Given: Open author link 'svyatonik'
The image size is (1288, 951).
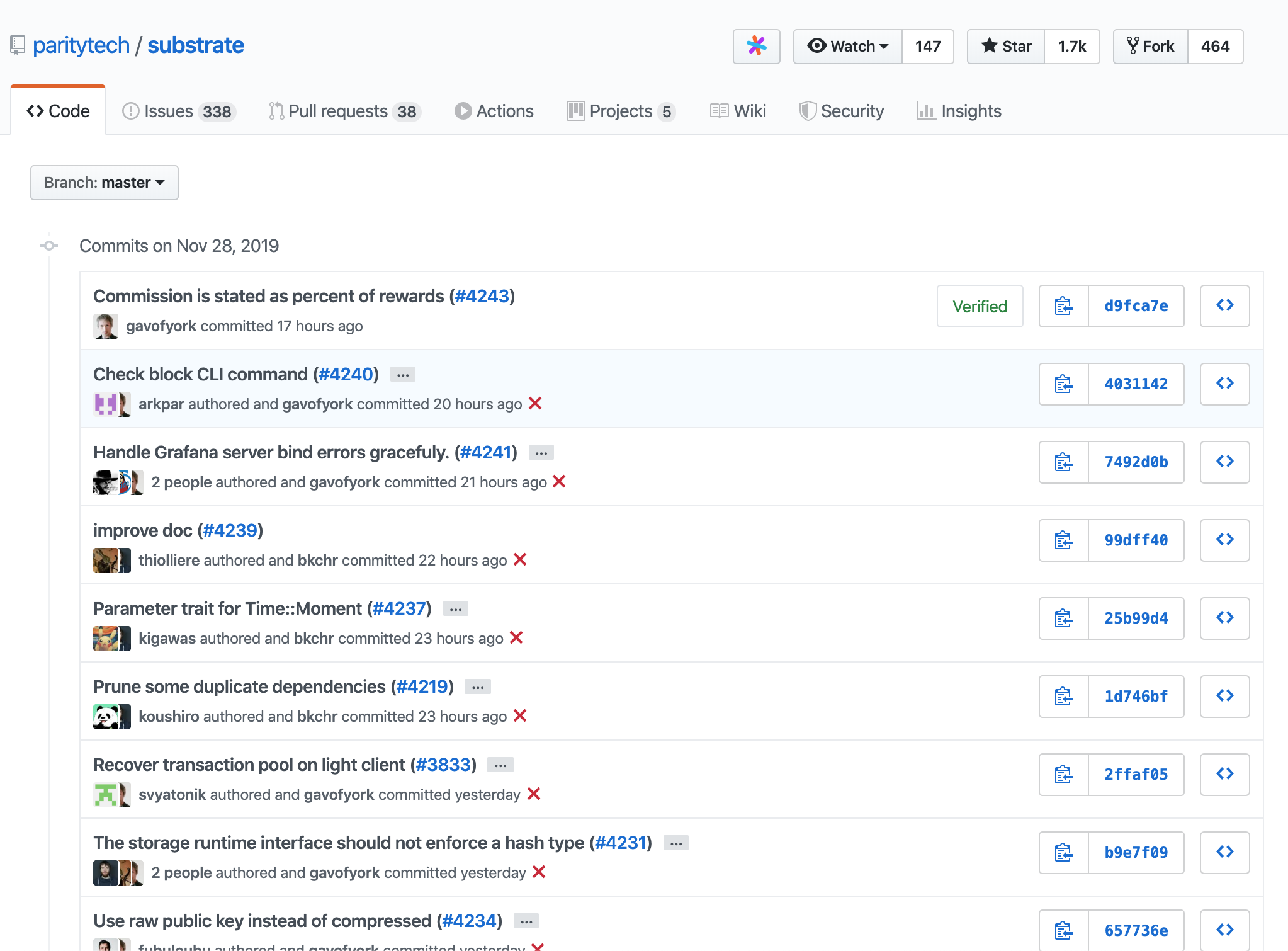Looking at the screenshot, I should pos(172,795).
